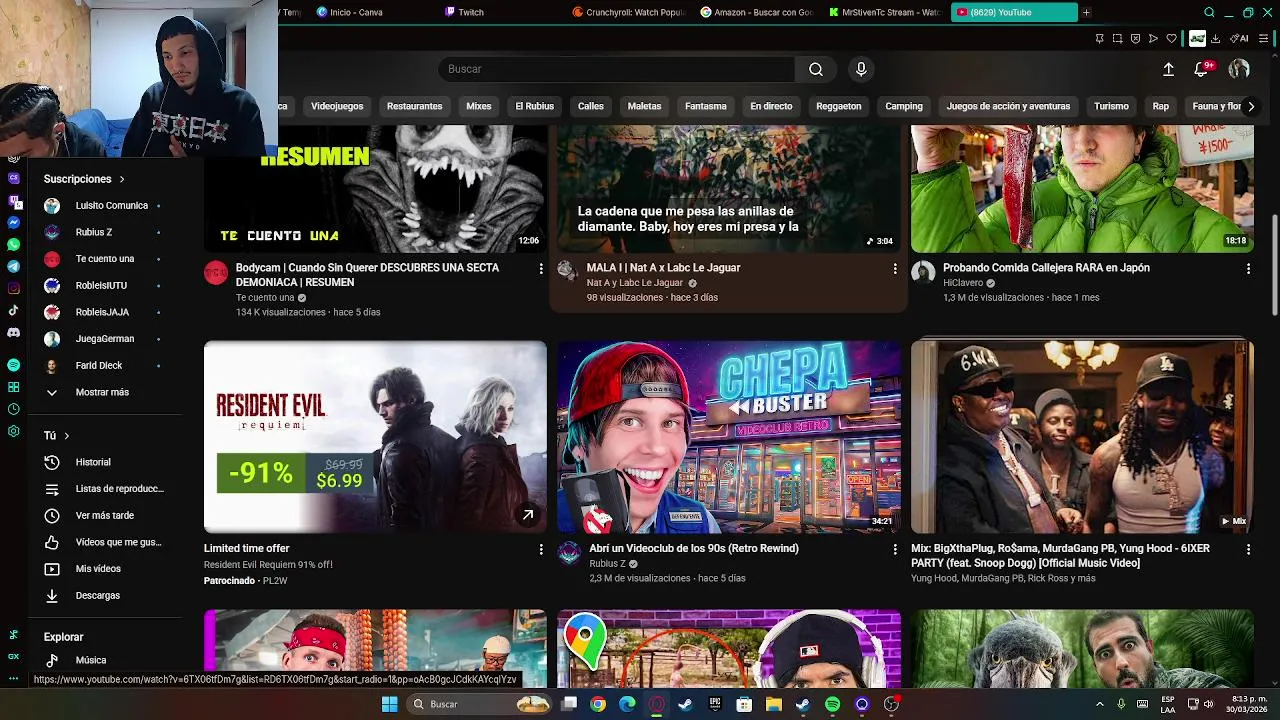Click the ad block shield icon
Image resolution: width=1280 pixels, height=720 pixels.
click(1135, 39)
